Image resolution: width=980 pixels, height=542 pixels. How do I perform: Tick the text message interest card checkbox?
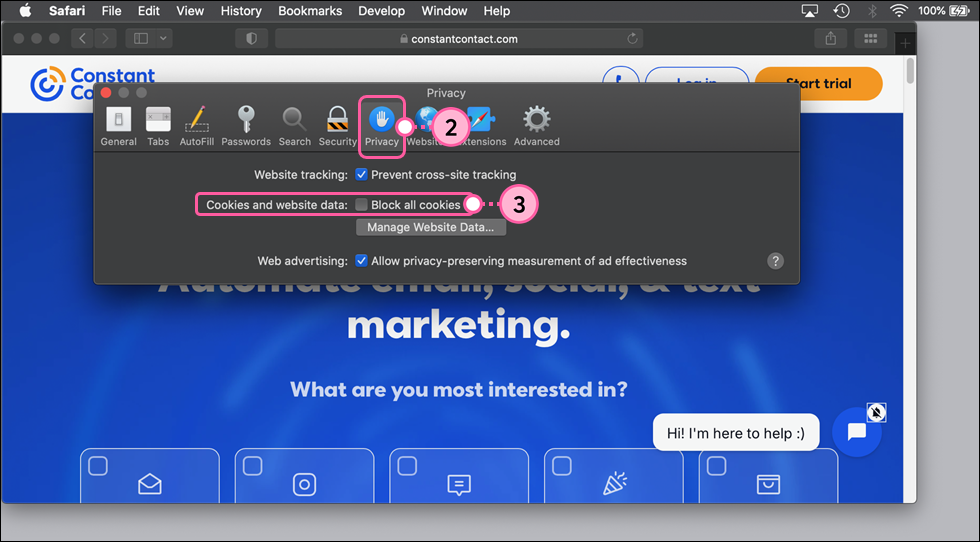coord(408,466)
